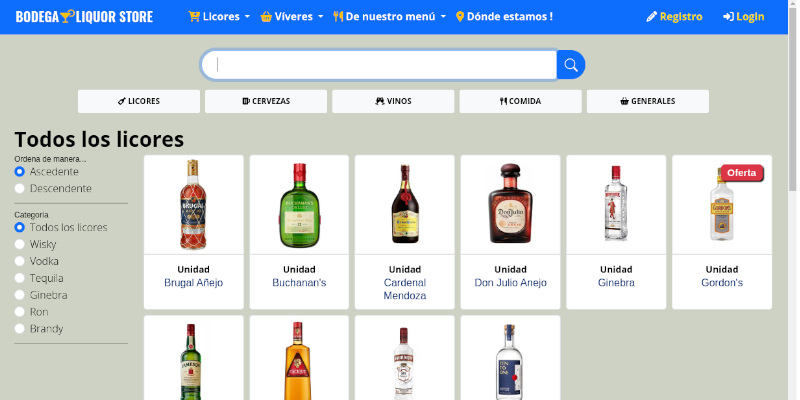Click the Don Julio bottle image

click(510, 203)
